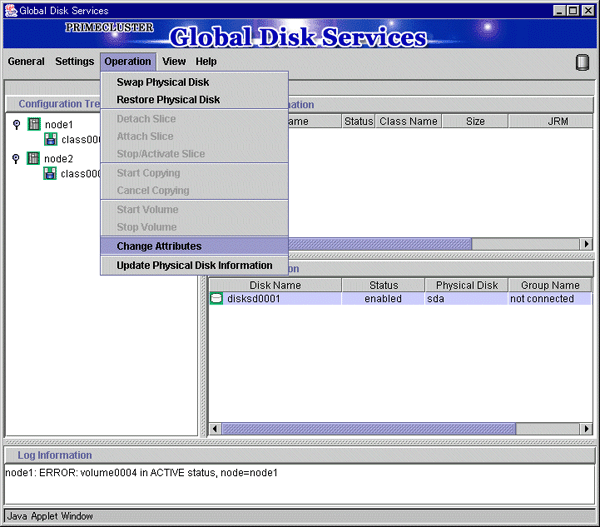Viewport: 600px width, 527px height.
Task: Click right arrow of lower horizontal scrollbar
Action: pos(583,429)
